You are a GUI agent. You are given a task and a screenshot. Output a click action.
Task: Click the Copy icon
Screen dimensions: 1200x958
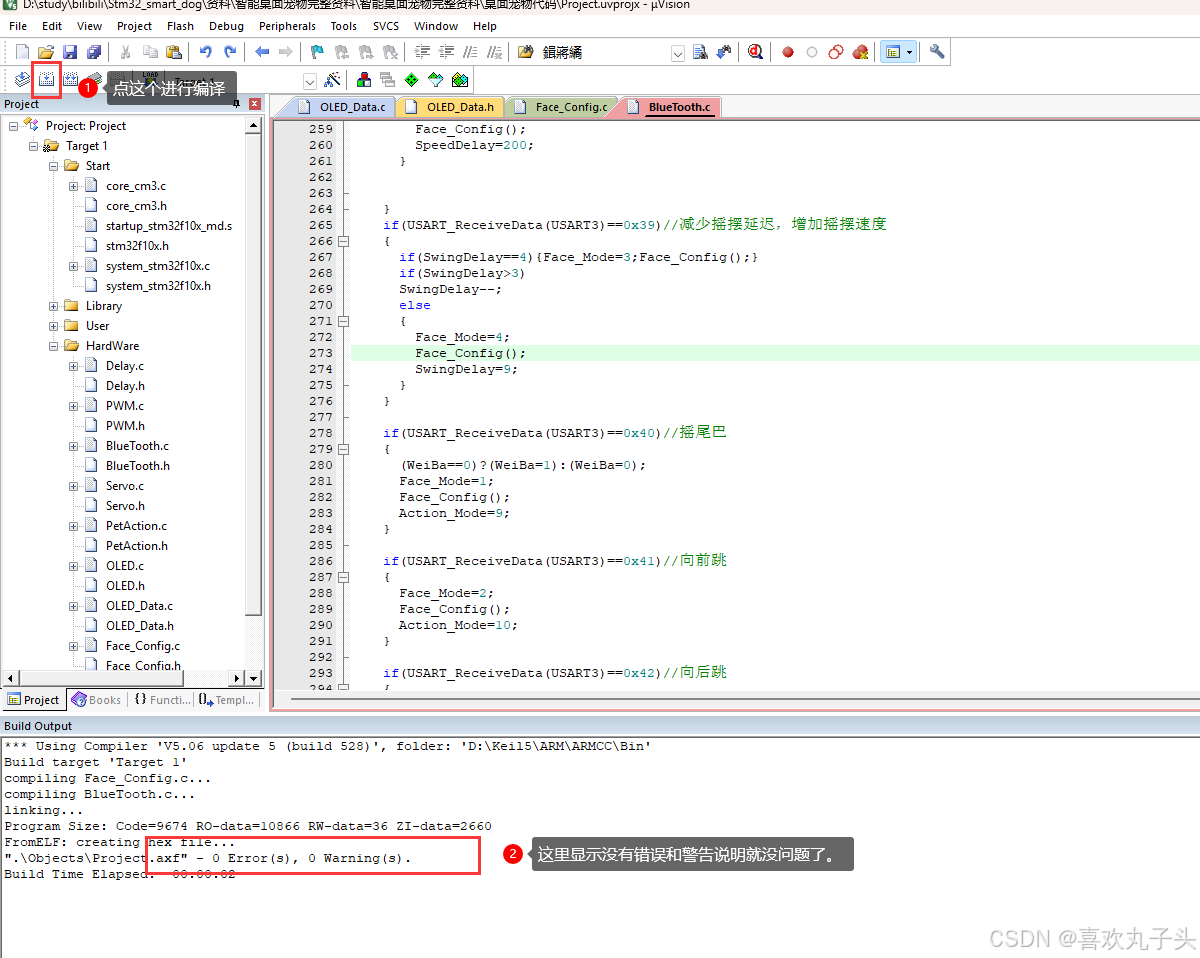150,52
